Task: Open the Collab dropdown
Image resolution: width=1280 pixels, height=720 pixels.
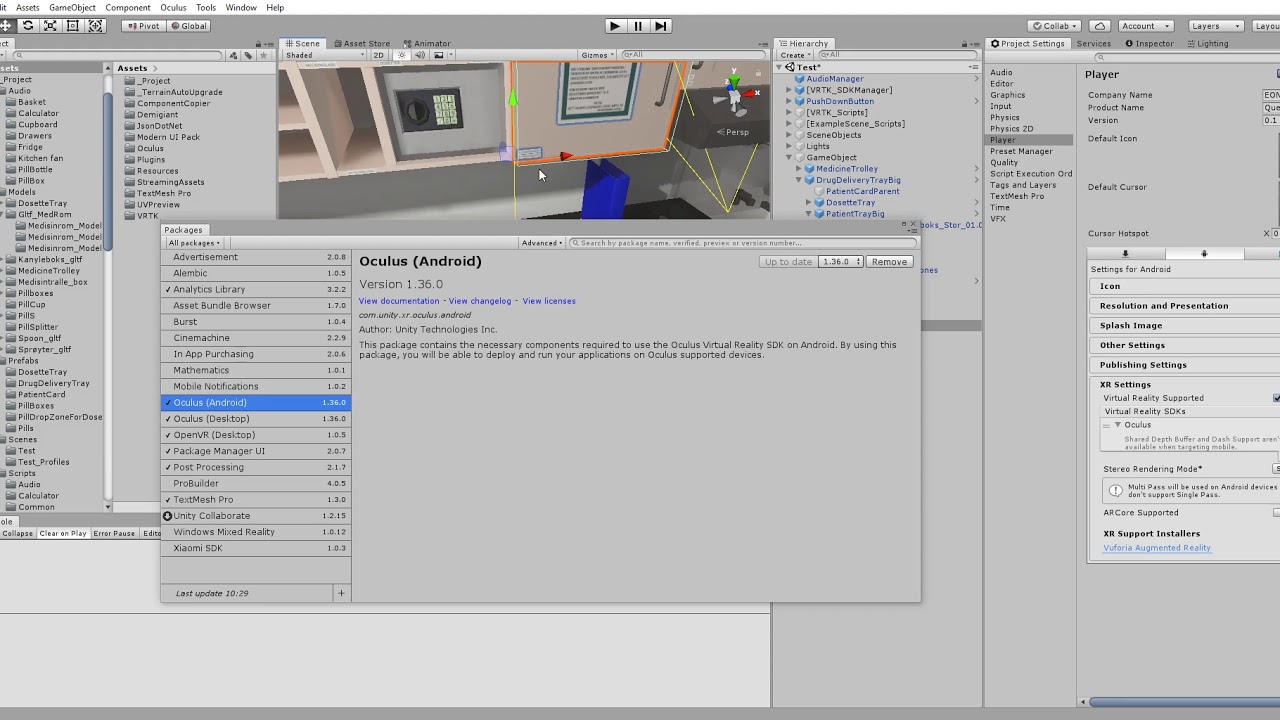Action: [x=1055, y=26]
